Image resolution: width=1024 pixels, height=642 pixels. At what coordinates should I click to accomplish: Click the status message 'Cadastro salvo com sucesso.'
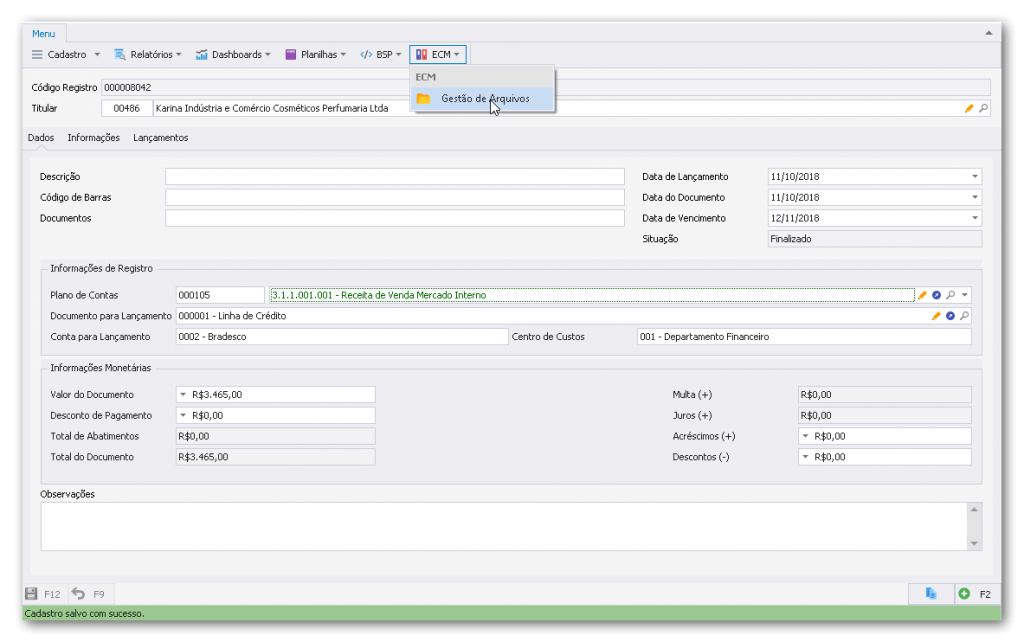point(85,614)
